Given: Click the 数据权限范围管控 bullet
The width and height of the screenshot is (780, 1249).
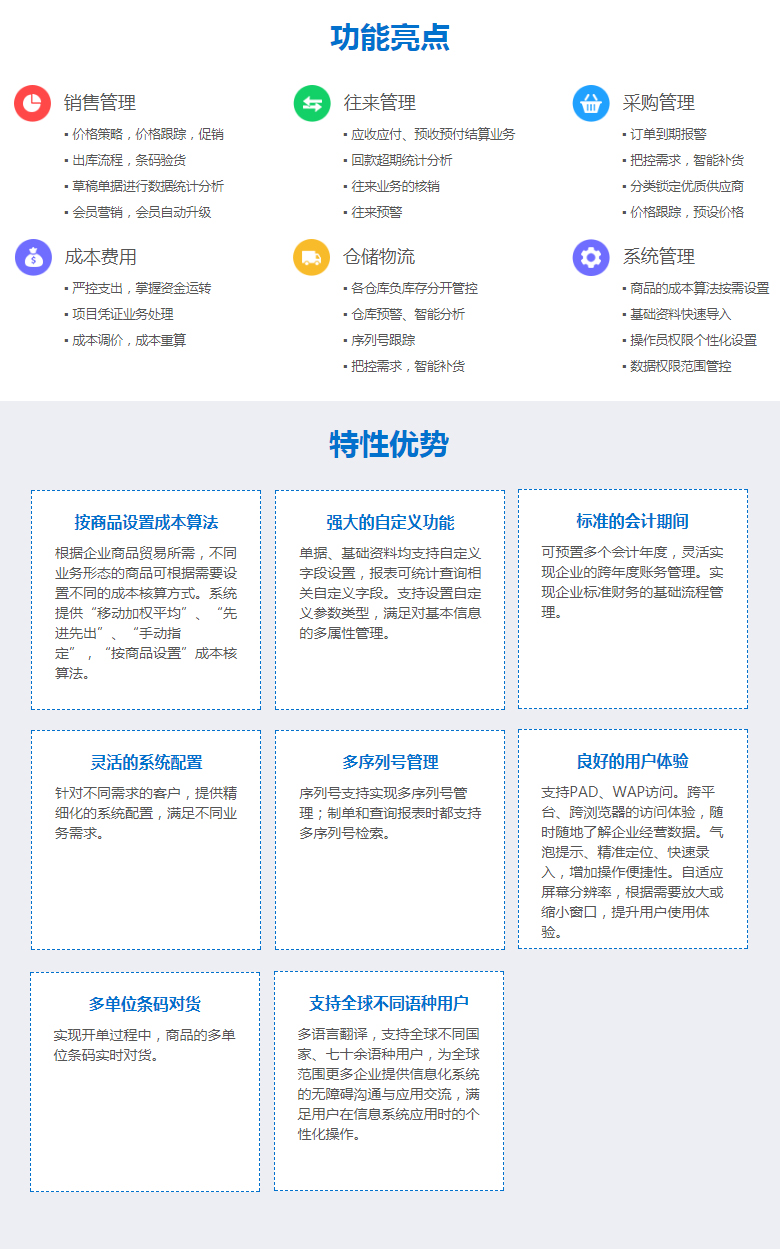Looking at the screenshot, I should tap(681, 366).
